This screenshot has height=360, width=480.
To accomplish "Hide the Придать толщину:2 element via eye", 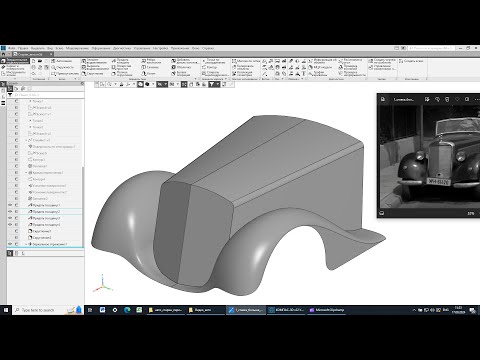I will click(10, 212).
